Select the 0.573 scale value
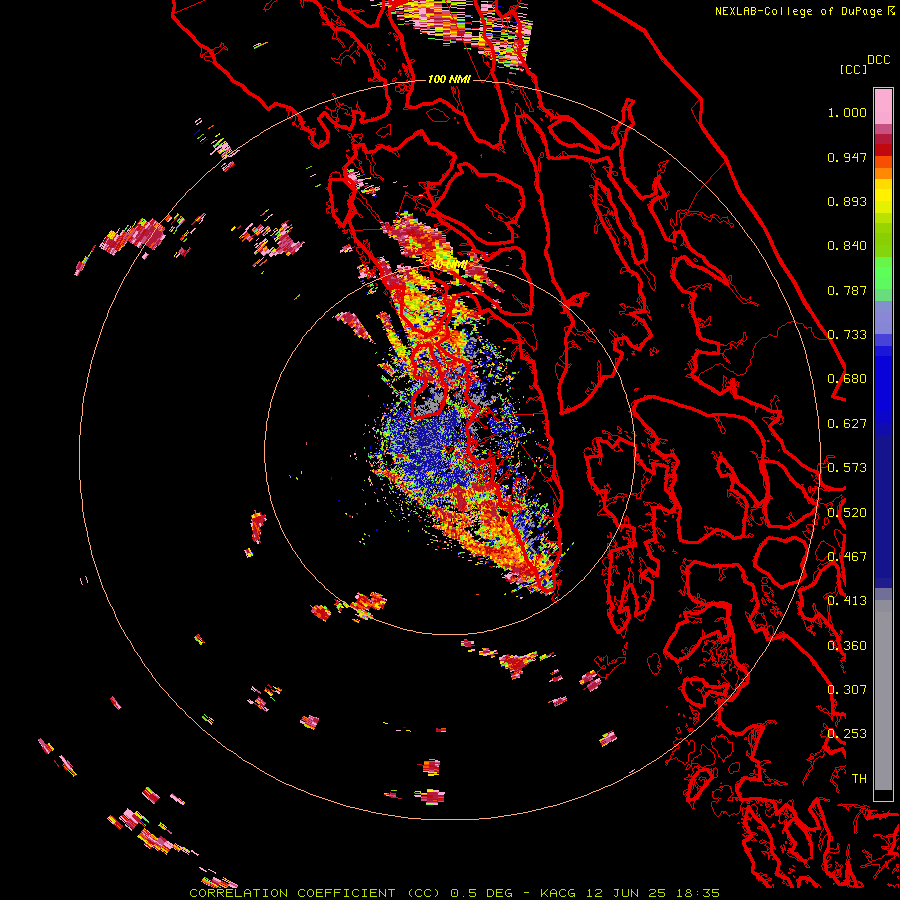 click(847, 468)
